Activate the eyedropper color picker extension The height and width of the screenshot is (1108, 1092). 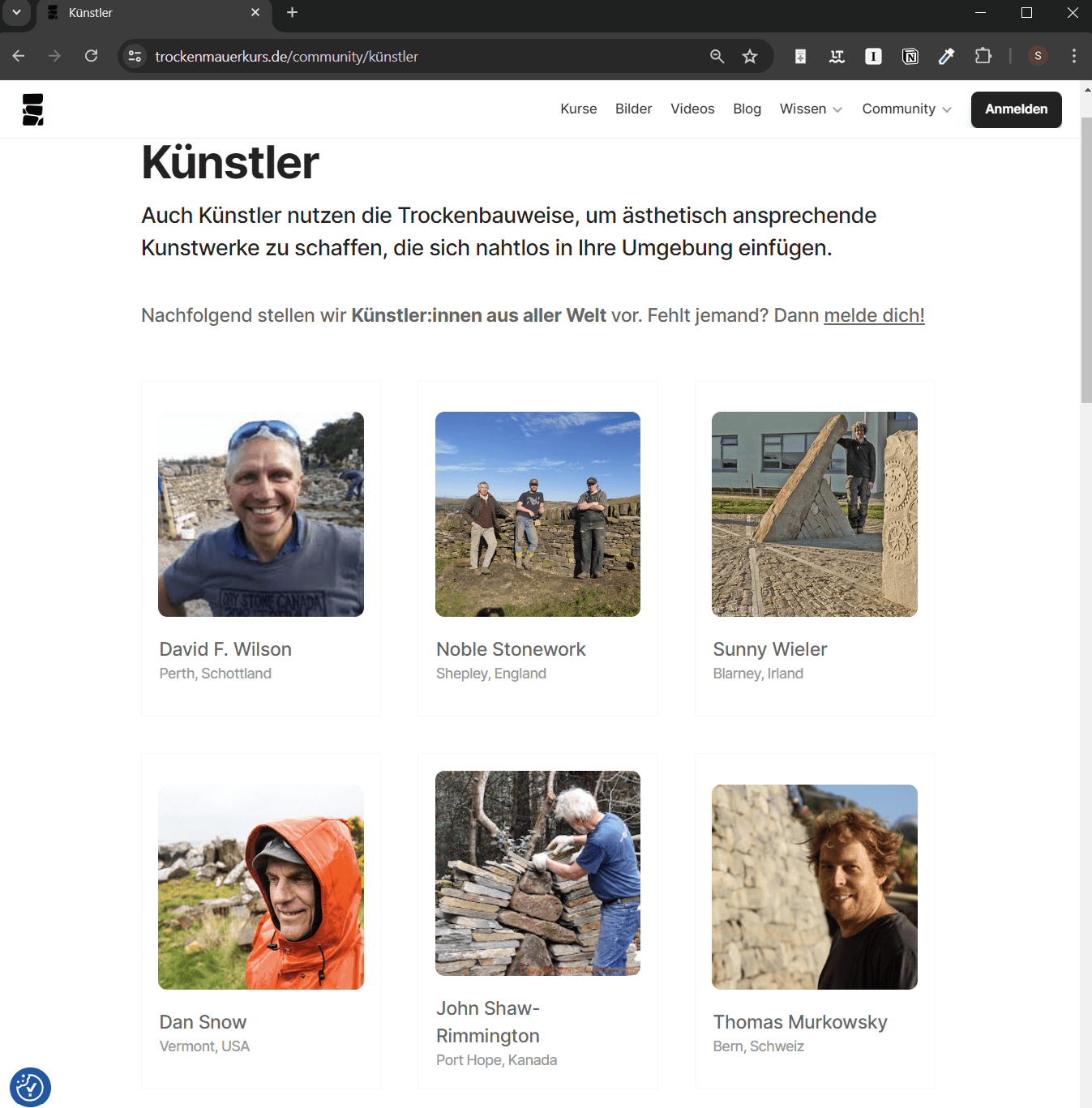coord(946,56)
